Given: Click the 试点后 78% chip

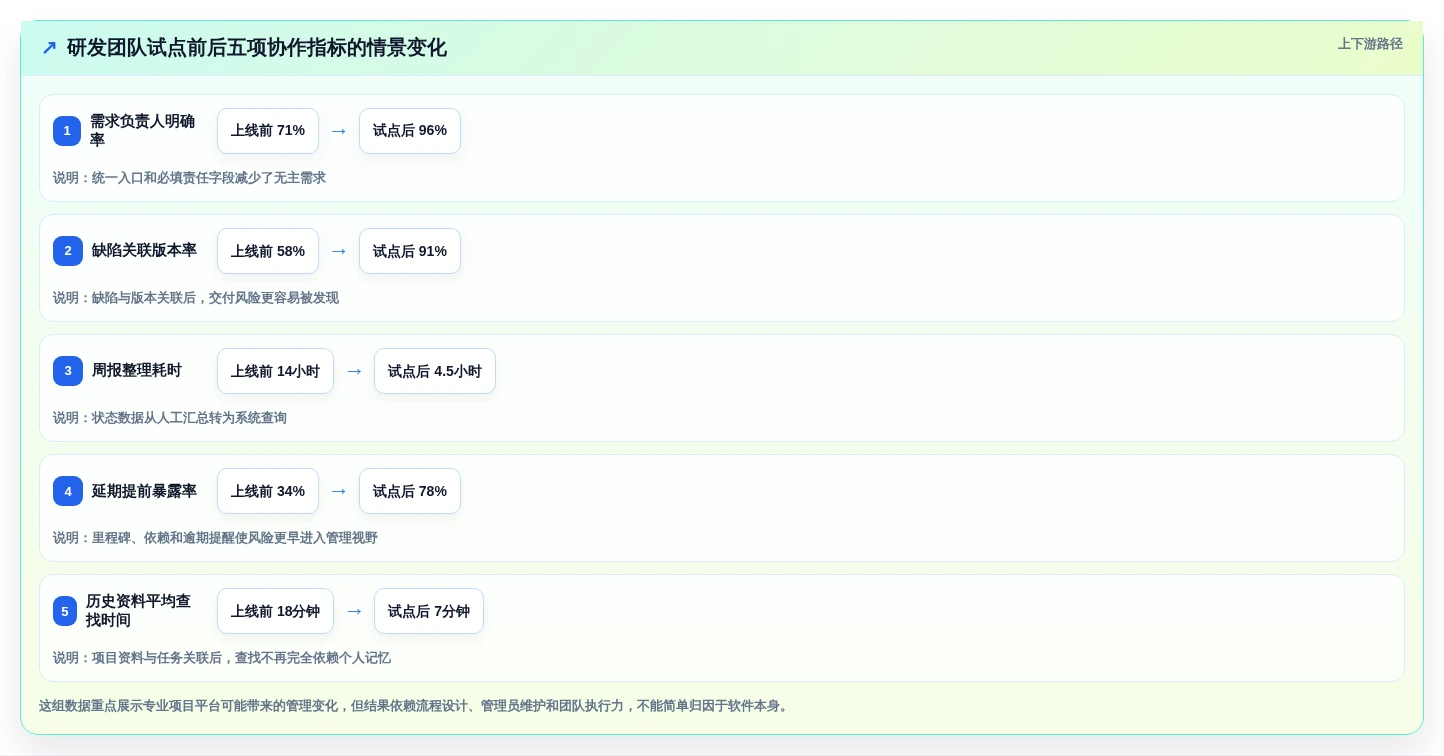Looking at the screenshot, I should (410, 491).
